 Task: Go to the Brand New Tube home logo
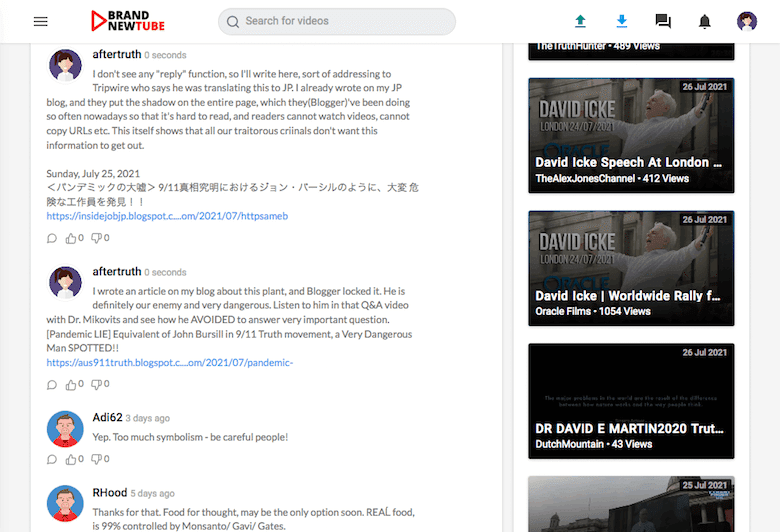128,21
